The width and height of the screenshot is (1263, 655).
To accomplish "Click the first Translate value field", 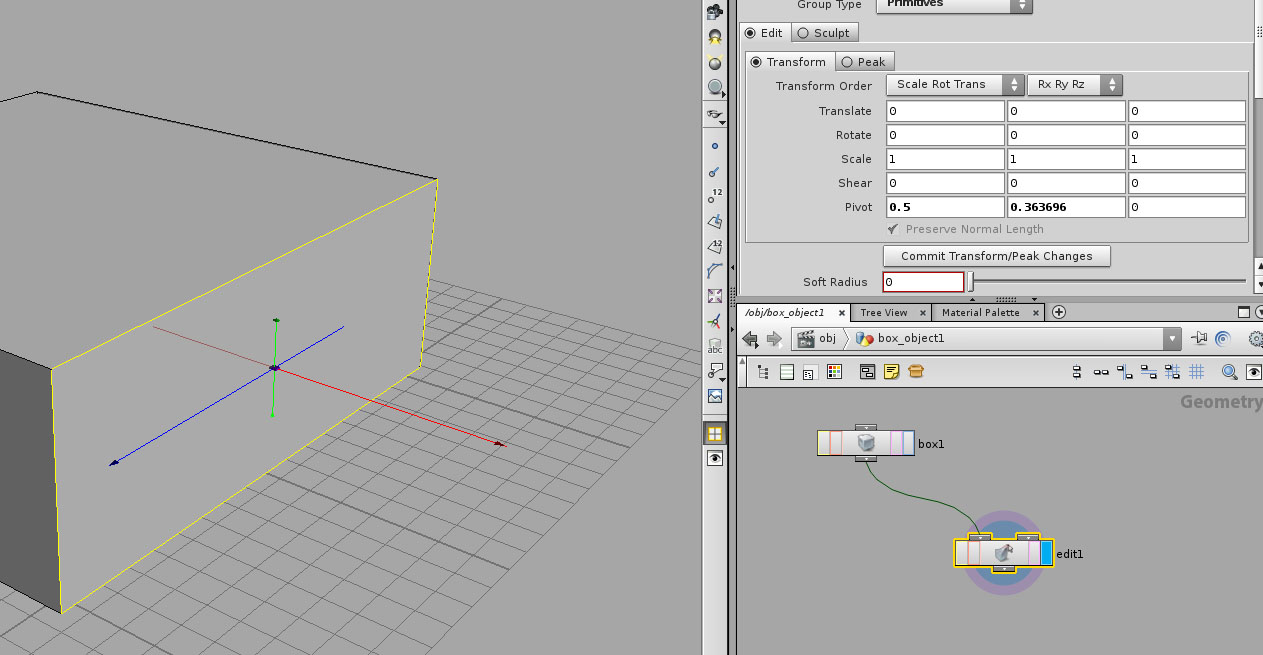I will (x=945, y=111).
